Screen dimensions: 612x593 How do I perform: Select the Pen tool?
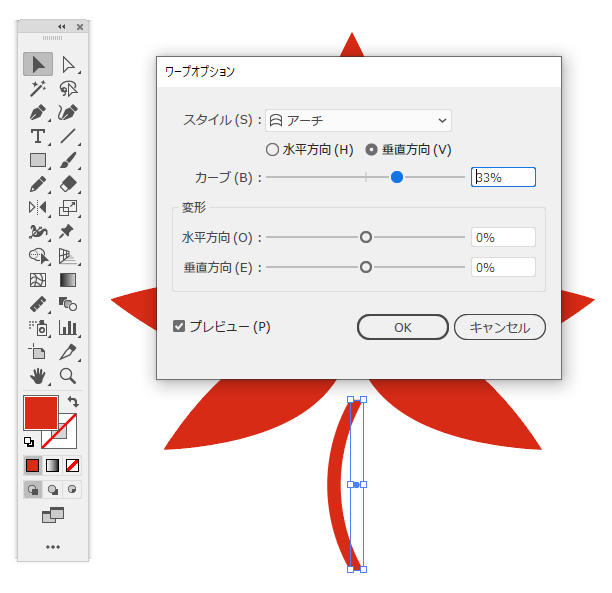click(38, 113)
